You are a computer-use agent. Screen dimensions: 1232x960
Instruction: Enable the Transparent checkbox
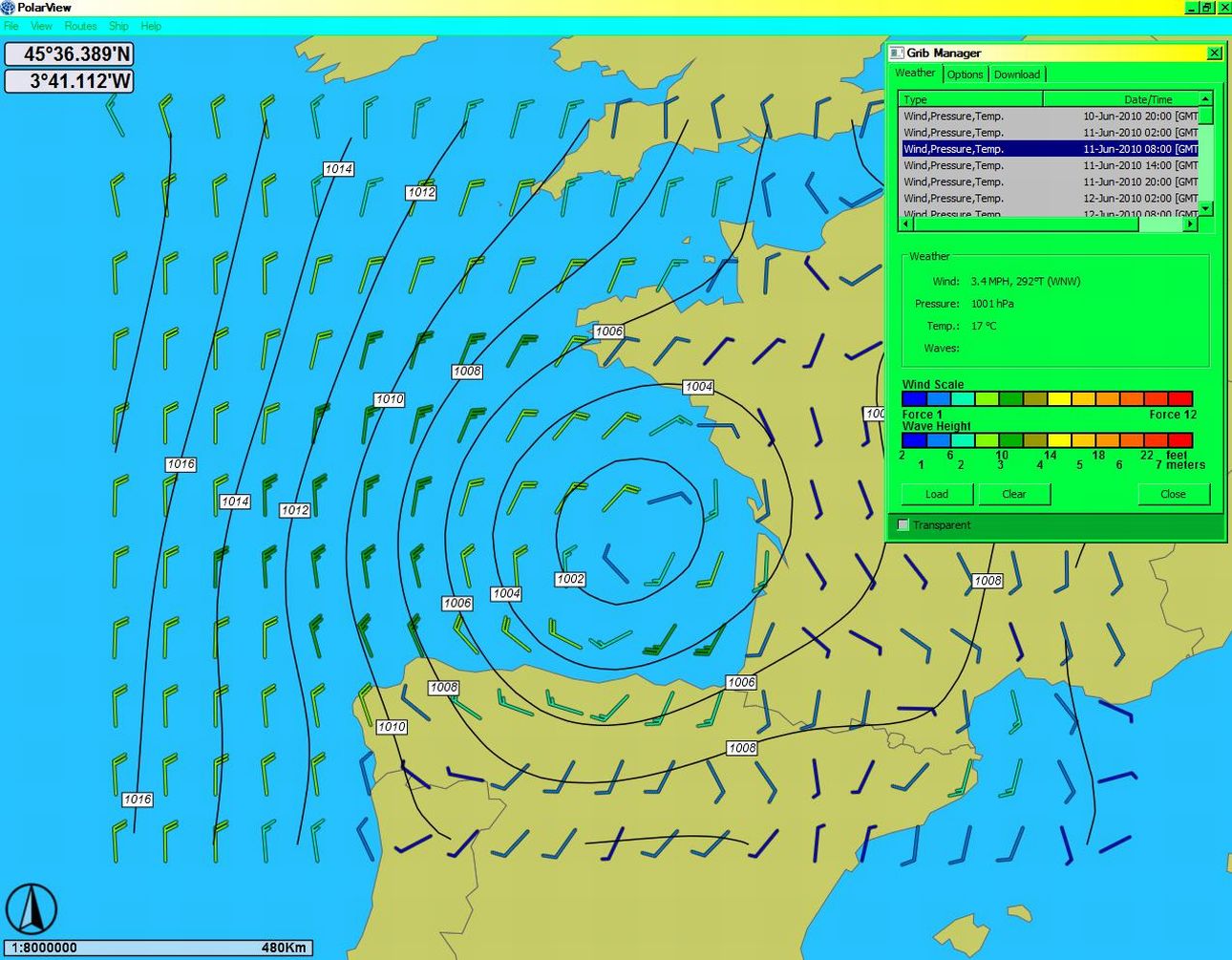pos(903,525)
